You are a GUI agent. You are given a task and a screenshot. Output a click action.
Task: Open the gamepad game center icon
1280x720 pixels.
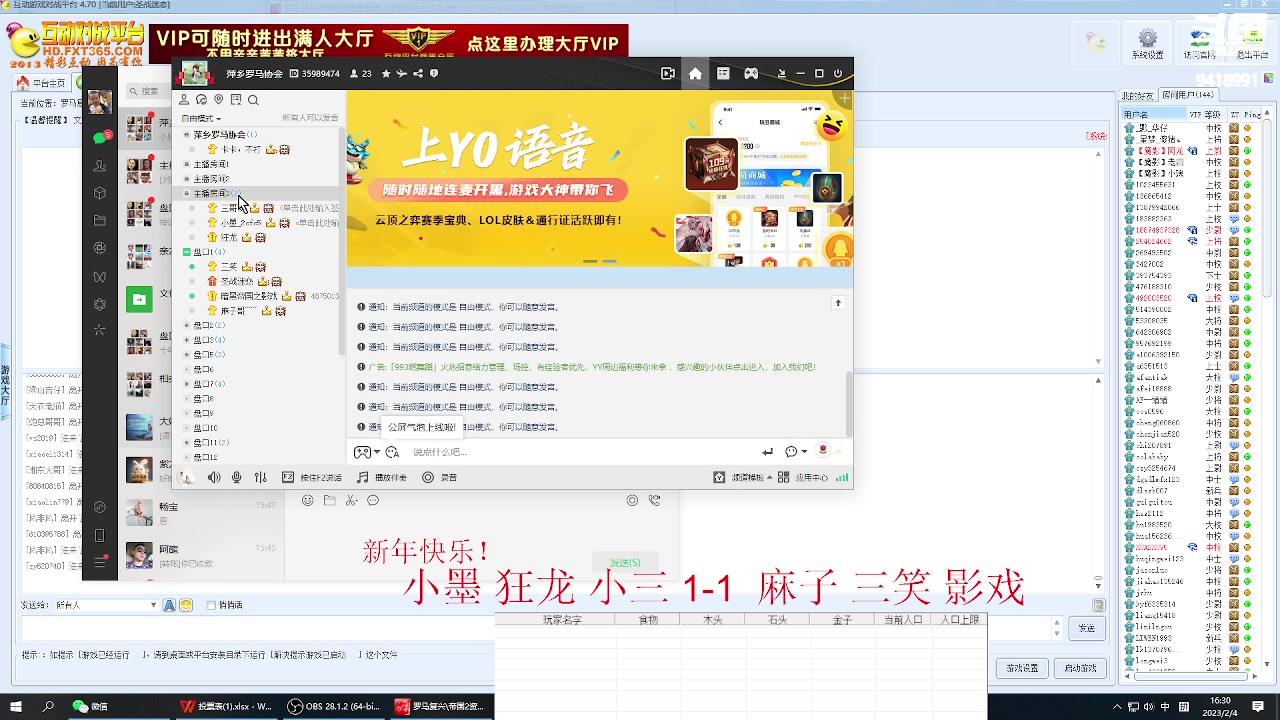coord(750,73)
